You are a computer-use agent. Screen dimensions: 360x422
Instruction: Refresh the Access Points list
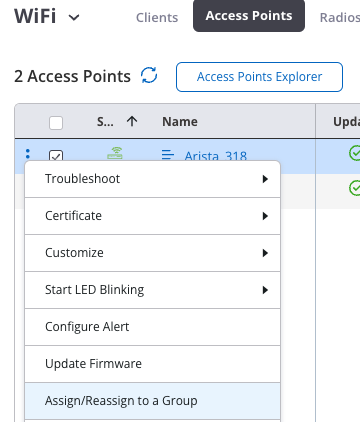tap(149, 75)
